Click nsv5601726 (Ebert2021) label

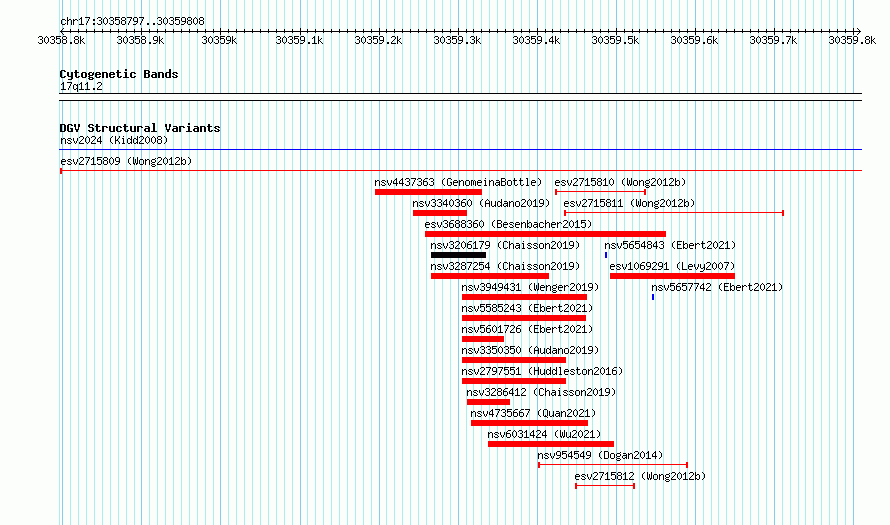527,329
